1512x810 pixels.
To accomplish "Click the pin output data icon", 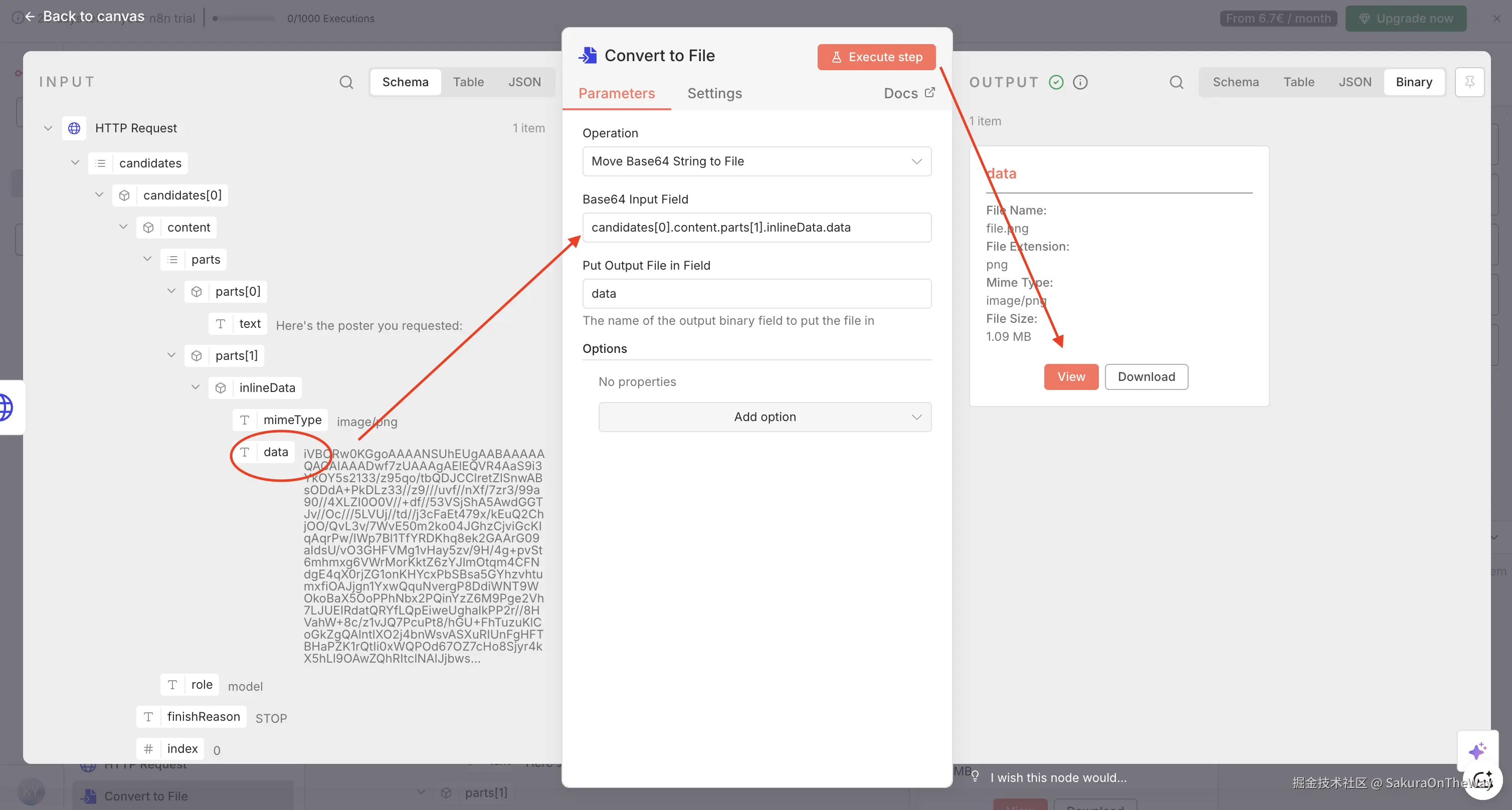I will coord(1469,82).
